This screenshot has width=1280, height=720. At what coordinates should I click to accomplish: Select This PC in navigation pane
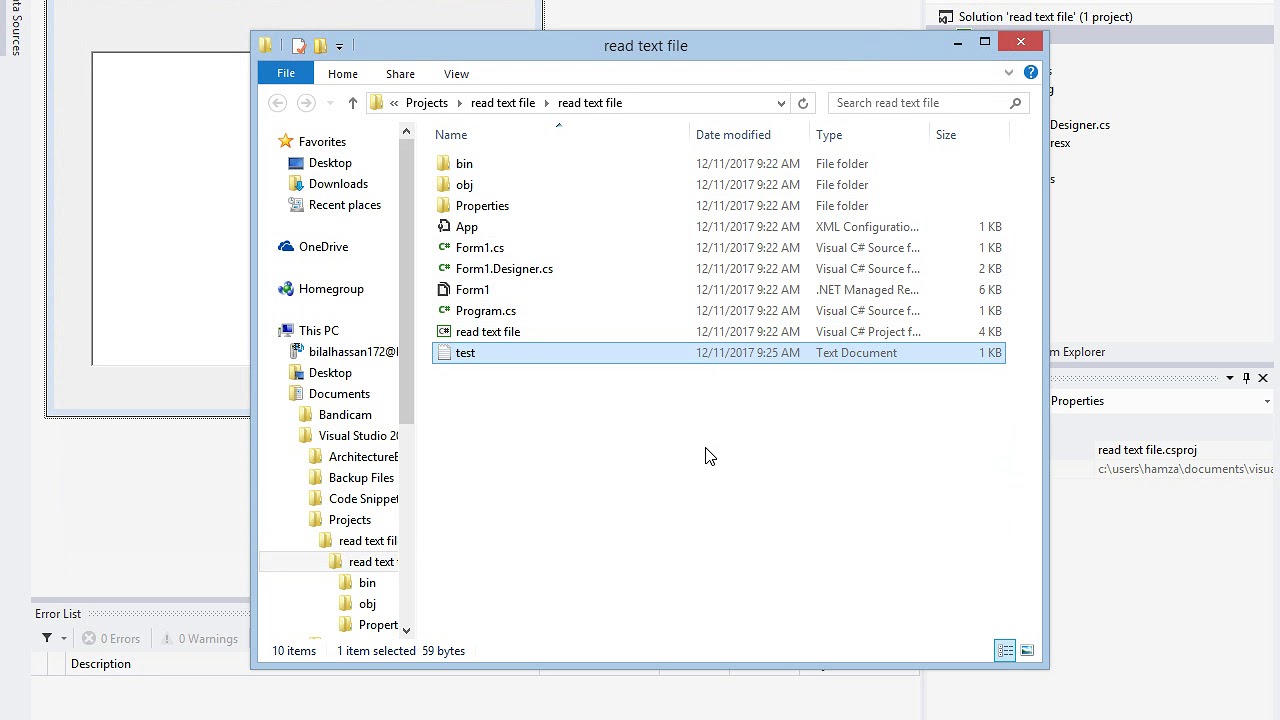click(x=319, y=331)
